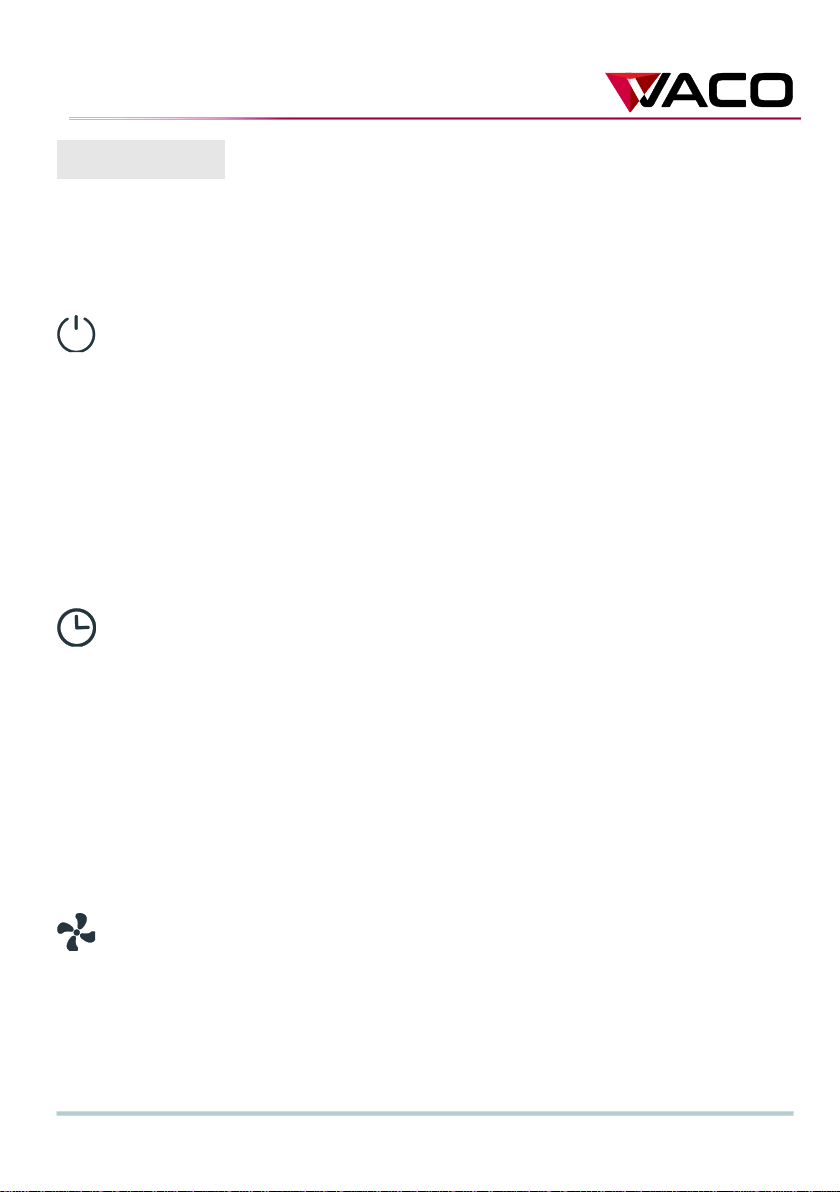
Task: Select the empty gray heading box
Action: click(x=141, y=159)
